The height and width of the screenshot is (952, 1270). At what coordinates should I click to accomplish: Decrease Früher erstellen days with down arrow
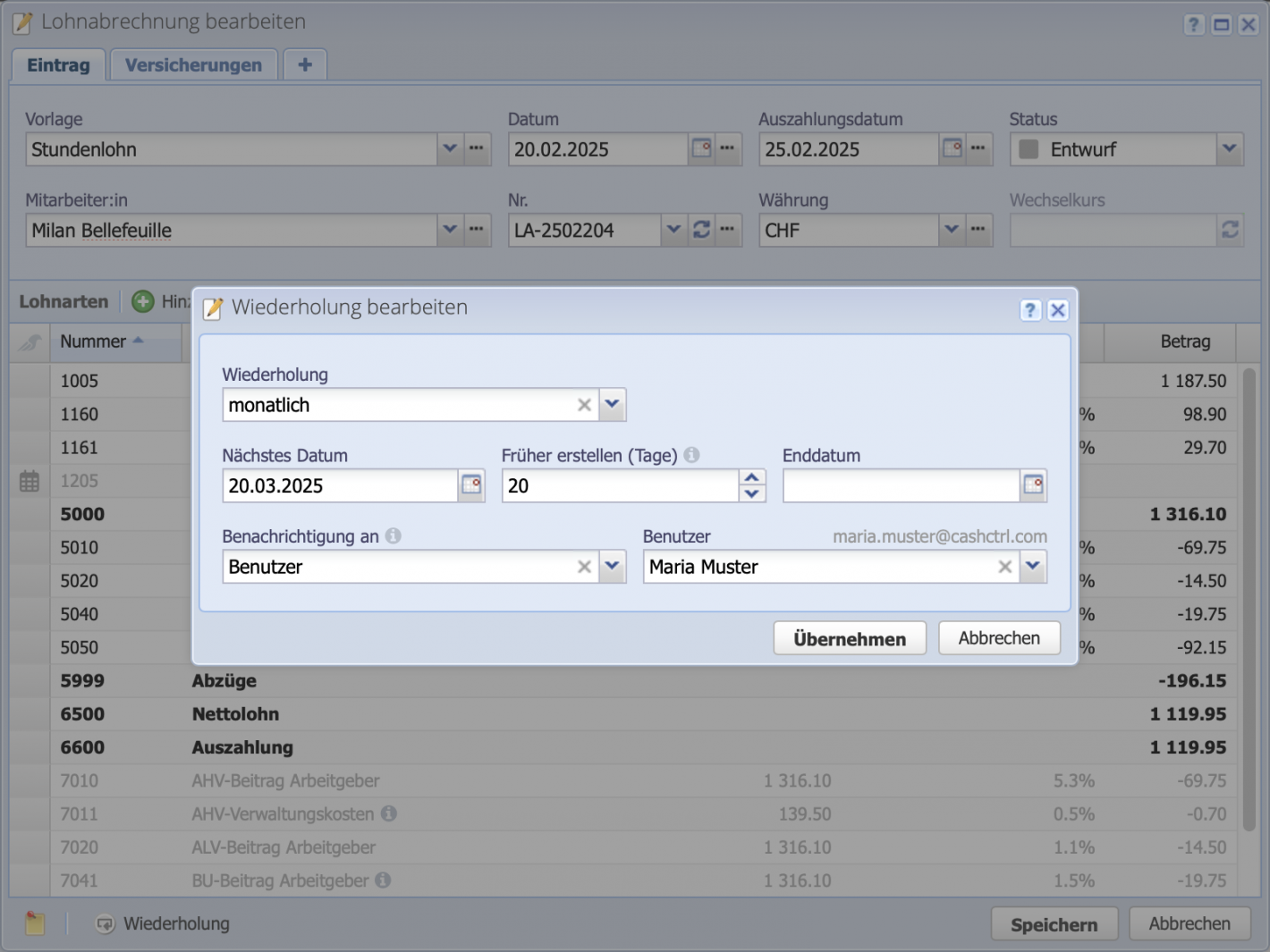click(752, 493)
